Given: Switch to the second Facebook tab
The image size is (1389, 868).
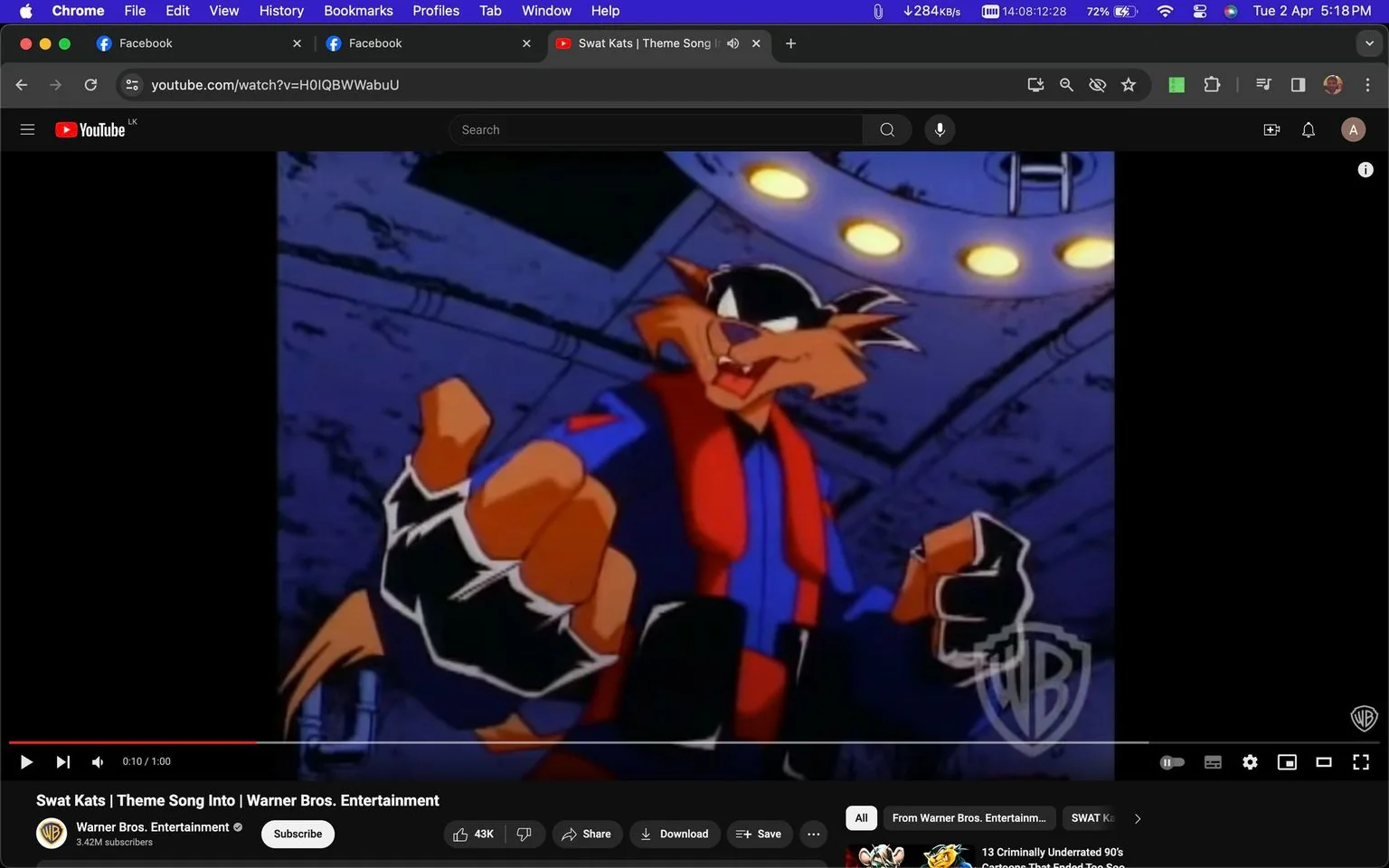Looking at the screenshot, I should coord(429,43).
